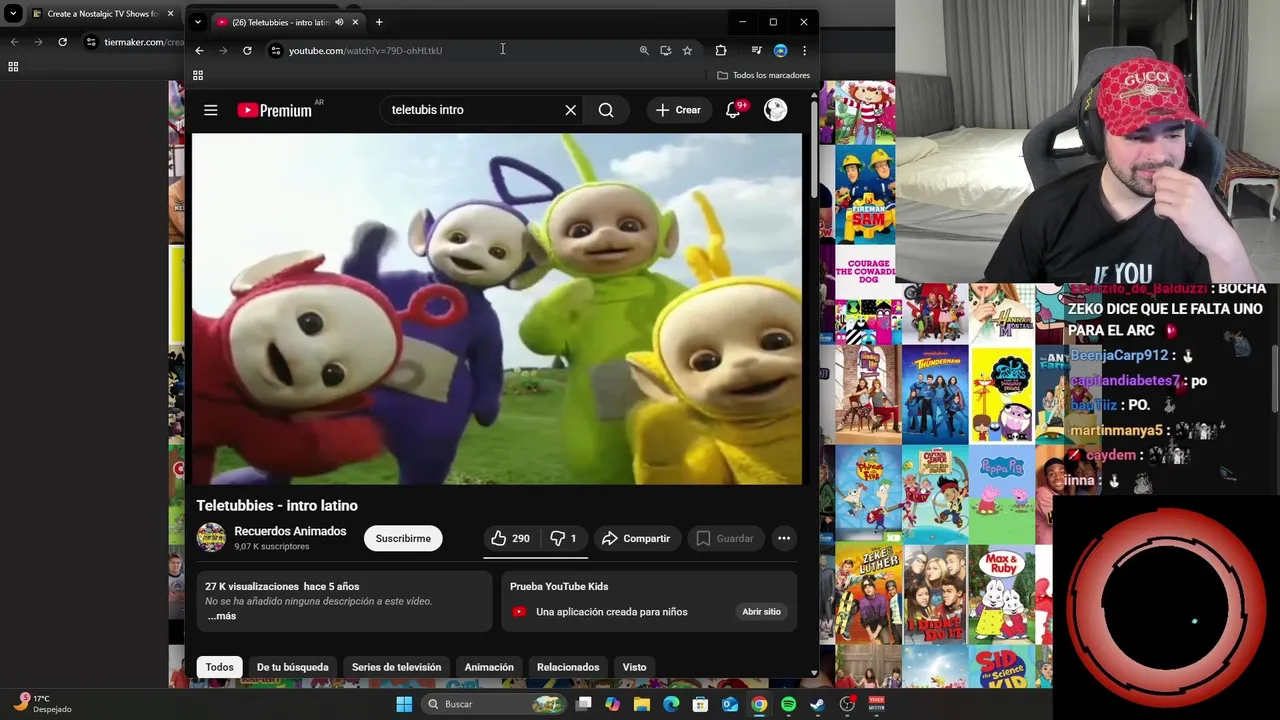Expand the tab search dropdown in YouTube window
Viewport: 1280px width, 720px height.
pos(197,22)
